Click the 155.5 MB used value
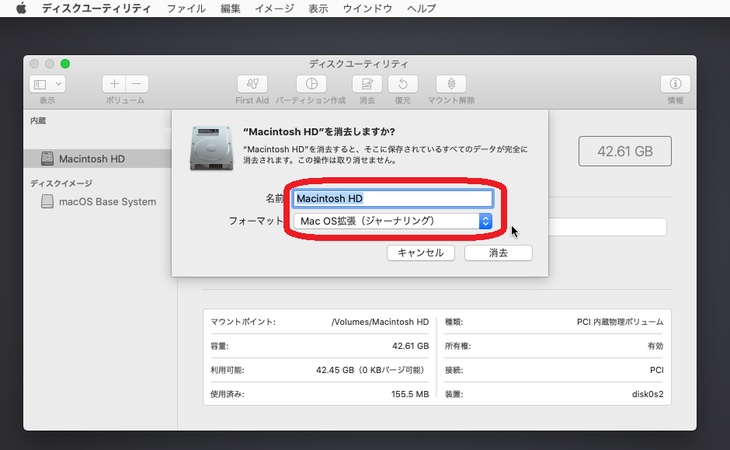730x450 pixels. tap(410, 394)
